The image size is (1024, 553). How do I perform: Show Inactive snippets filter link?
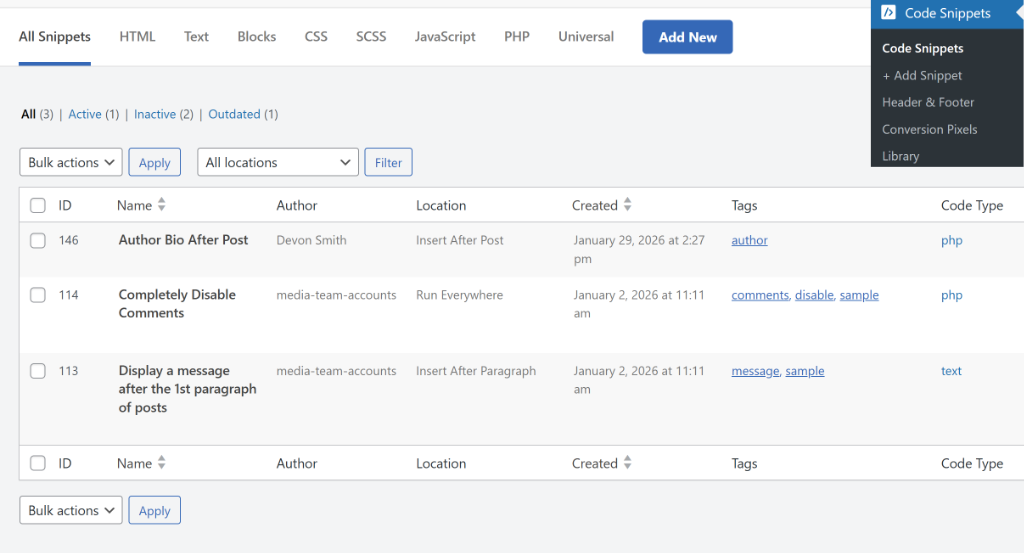point(155,114)
